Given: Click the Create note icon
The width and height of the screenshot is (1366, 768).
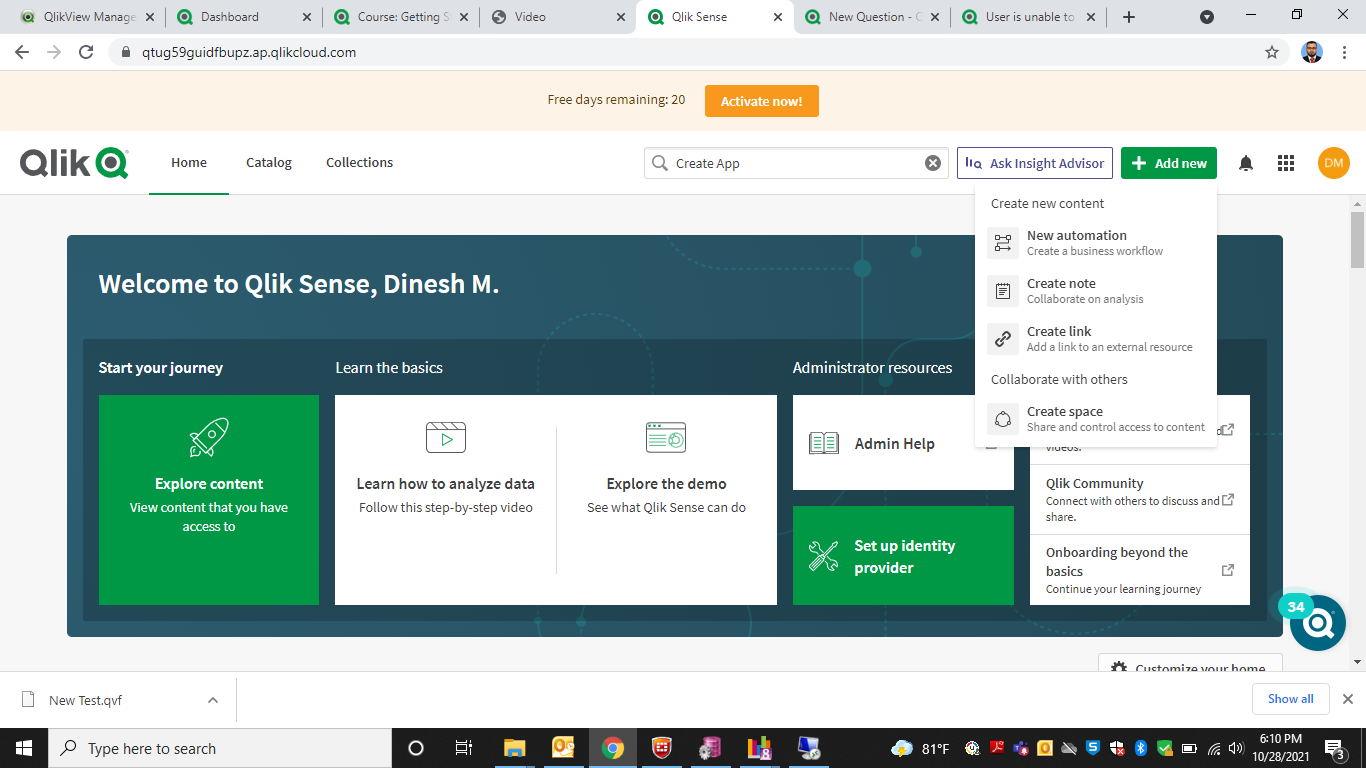Looking at the screenshot, I should (1003, 291).
